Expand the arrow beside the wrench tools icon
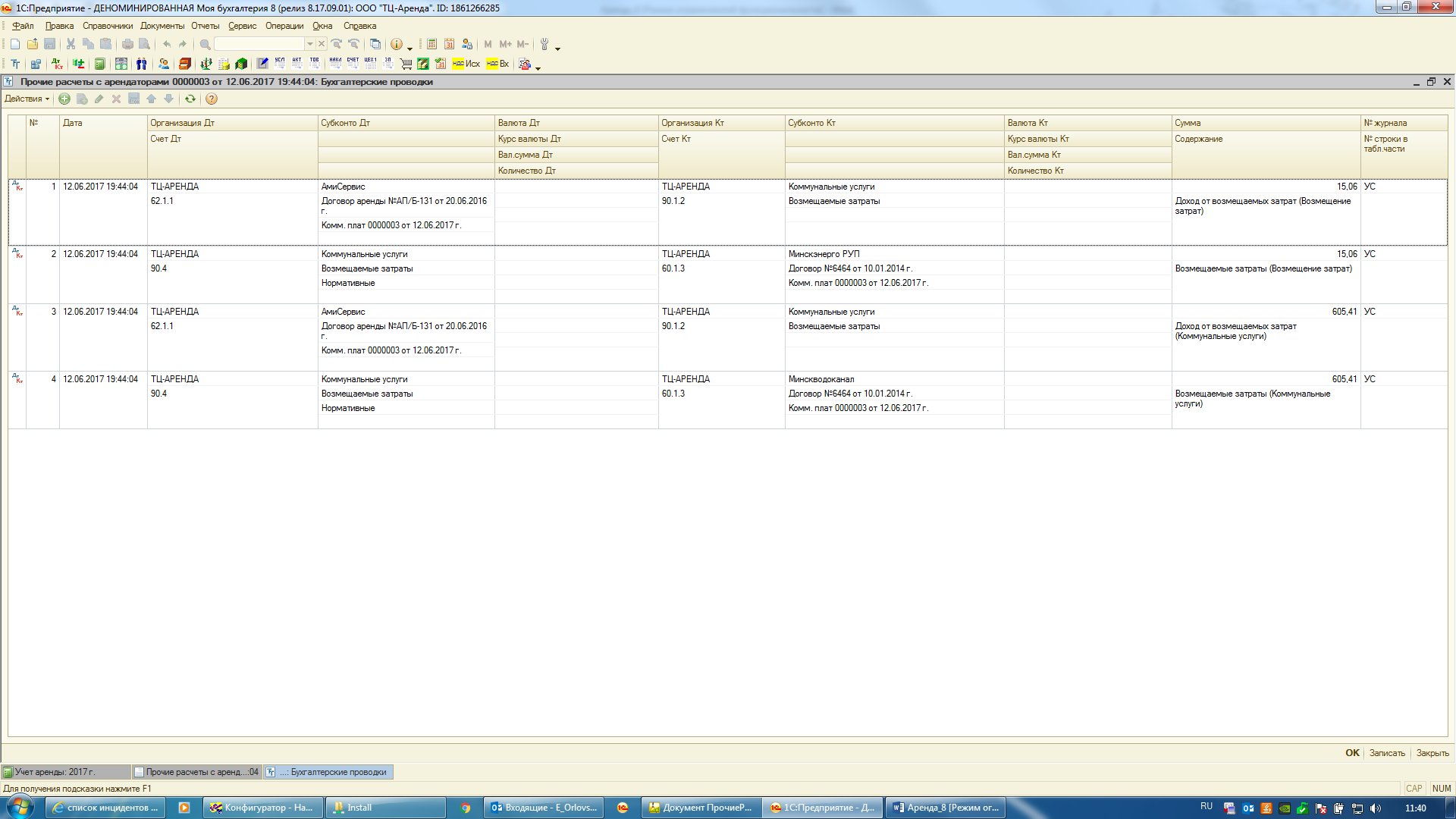Viewport: 1456px width, 819px height. coord(557,48)
